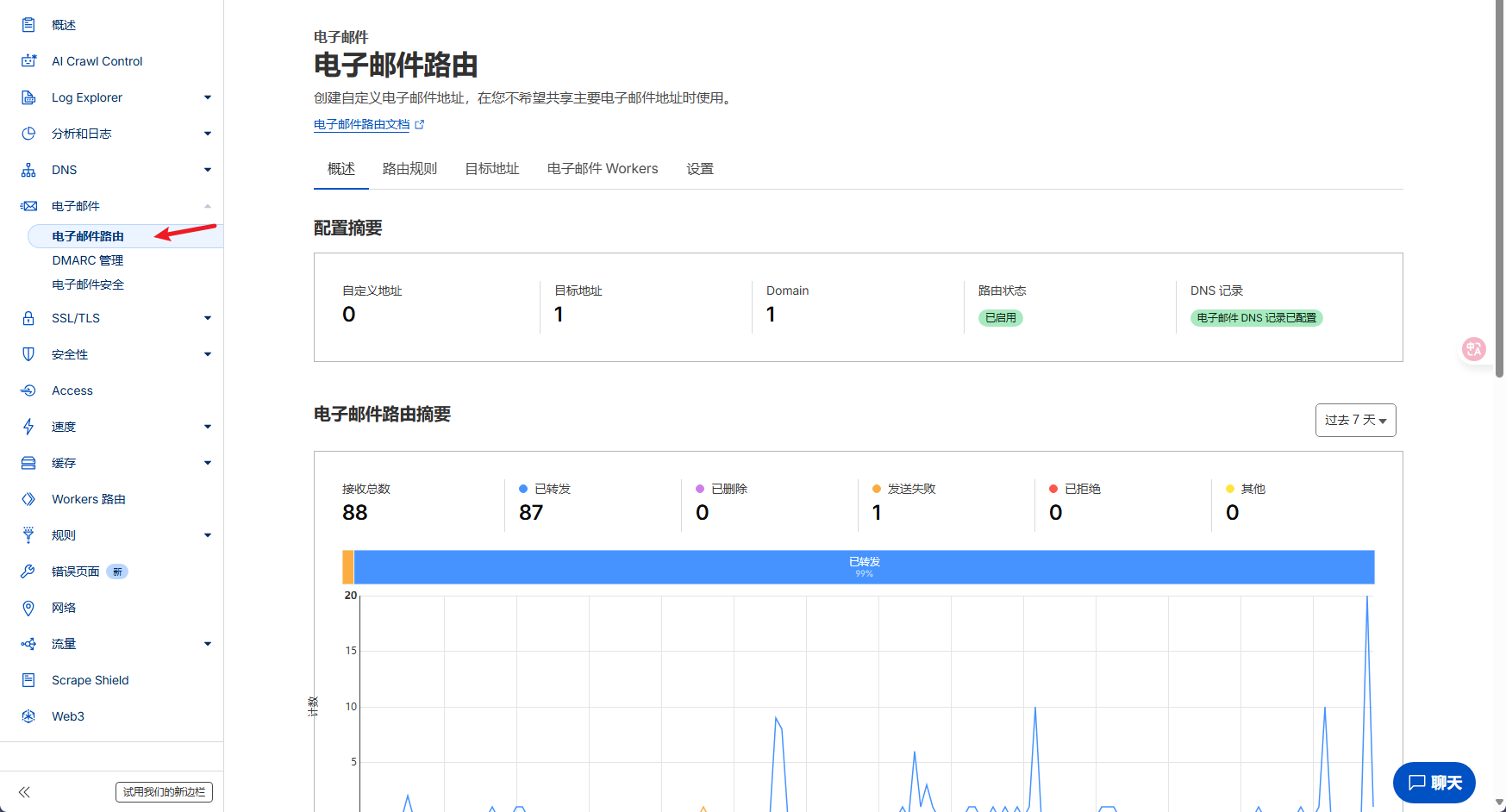Expand the Log Explorer menu arrow
Viewport: 1506px width, 812px height.
click(207, 97)
